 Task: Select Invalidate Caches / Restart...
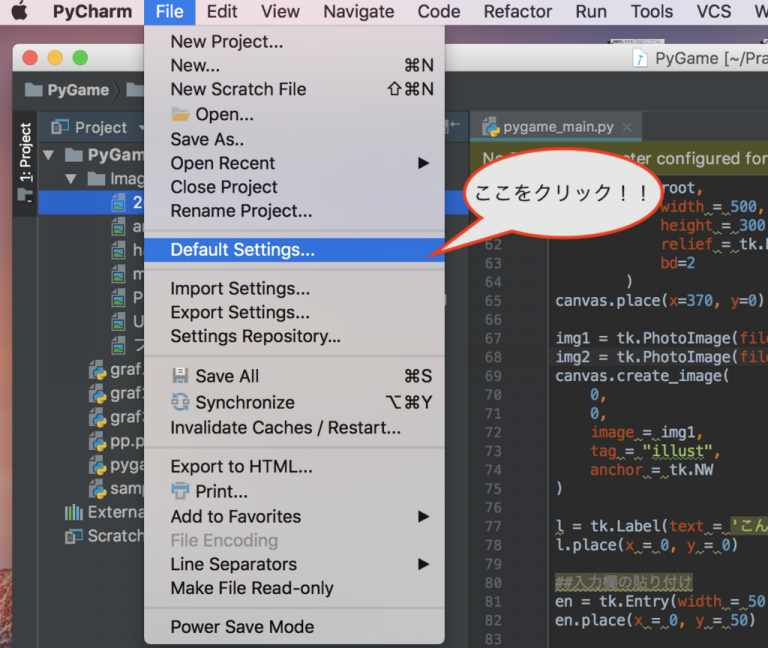click(294, 428)
